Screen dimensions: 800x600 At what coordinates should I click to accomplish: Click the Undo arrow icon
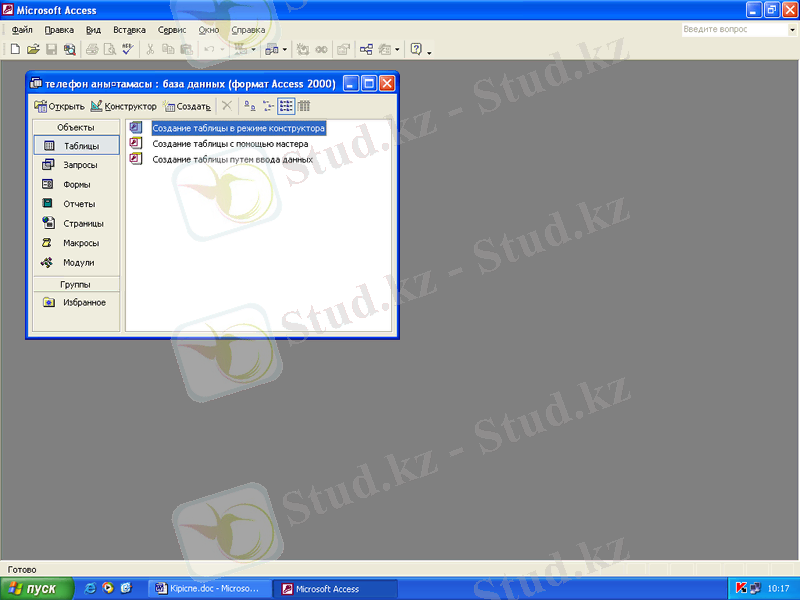[x=209, y=49]
